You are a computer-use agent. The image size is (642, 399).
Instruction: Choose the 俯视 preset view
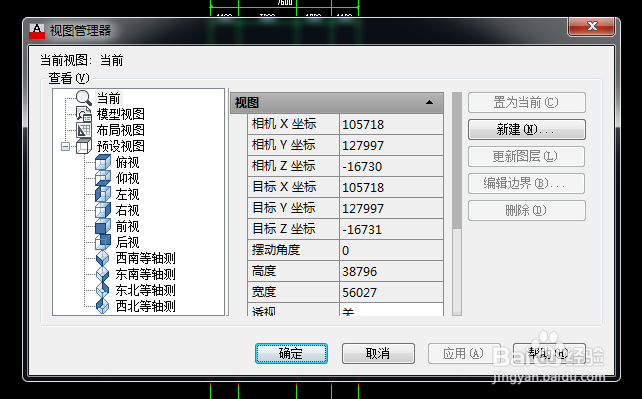[x=127, y=162]
